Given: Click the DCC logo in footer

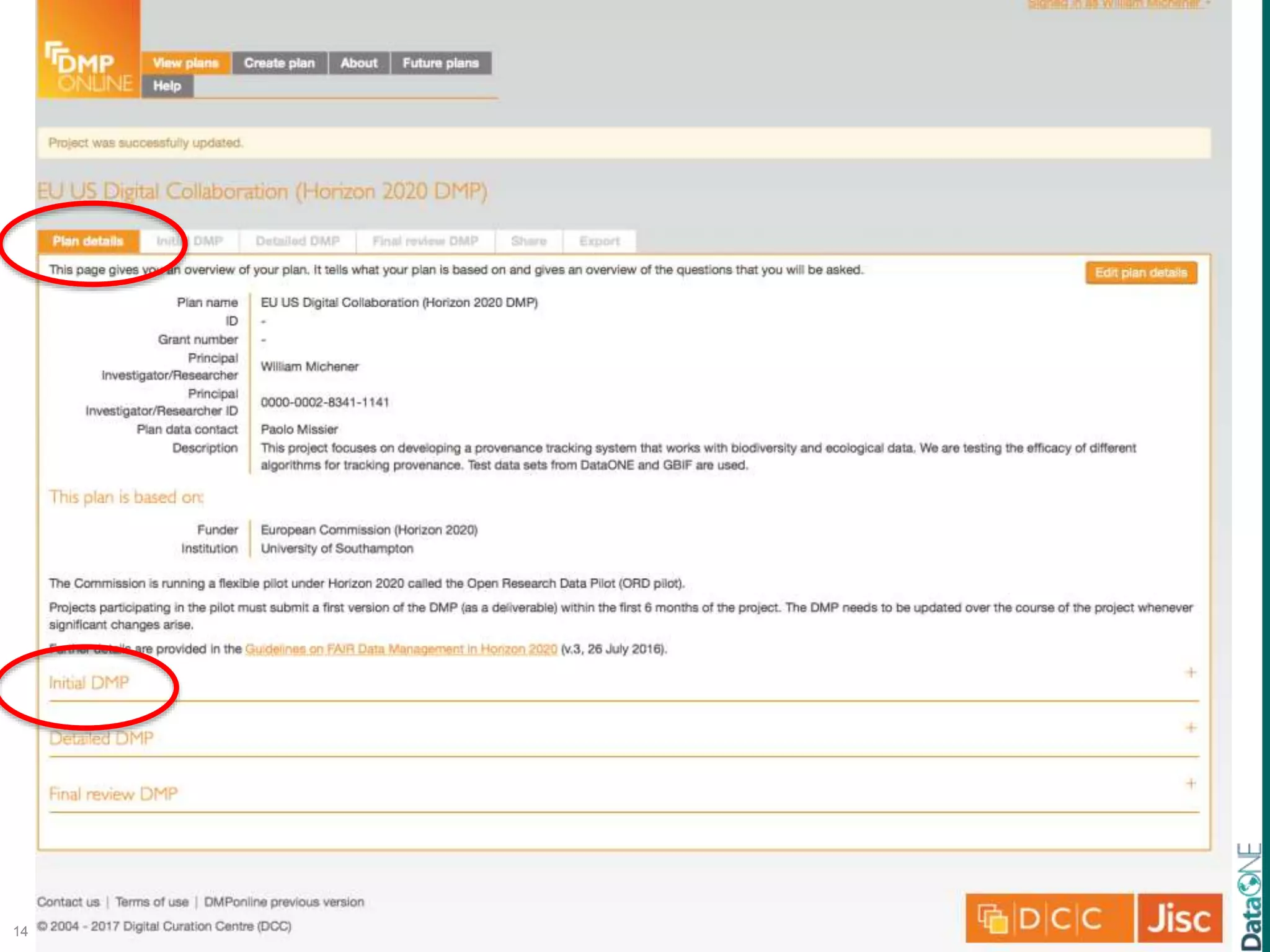Looking at the screenshot, I should click(x=1049, y=917).
